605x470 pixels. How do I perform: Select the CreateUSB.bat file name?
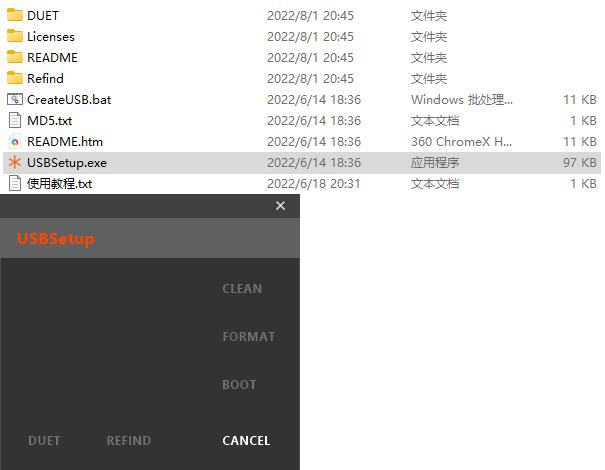69,100
